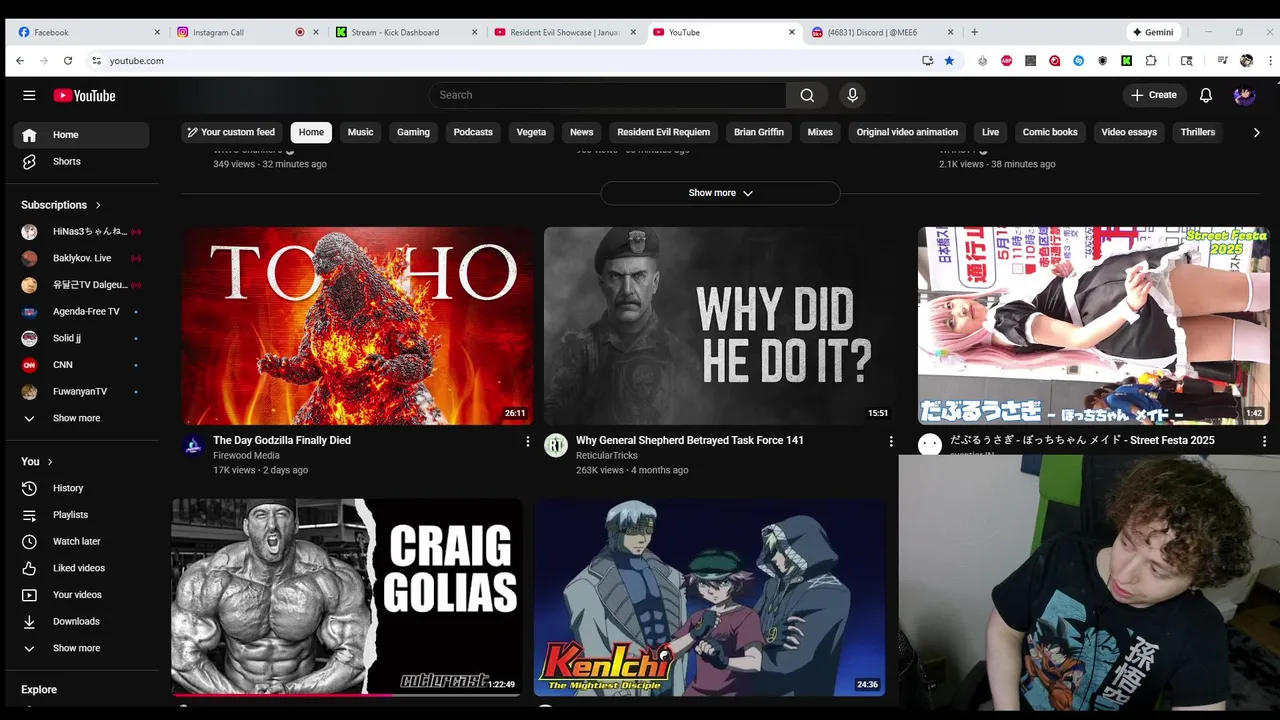Screen dimensions: 1280x720
Task: Open Liked videos in the sidebar
Action: click(x=80, y=568)
